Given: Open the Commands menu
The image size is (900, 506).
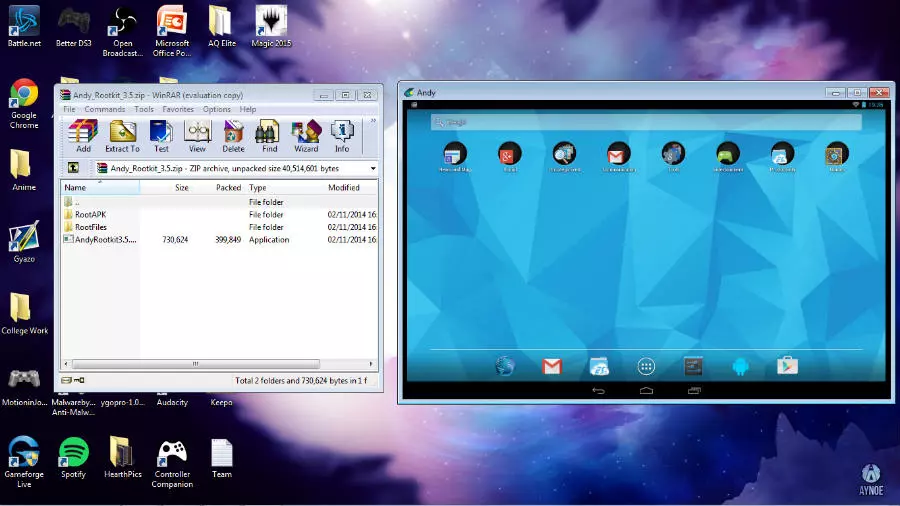Looking at the screenshot, I should pyautogui.click(x=105, y=109).
